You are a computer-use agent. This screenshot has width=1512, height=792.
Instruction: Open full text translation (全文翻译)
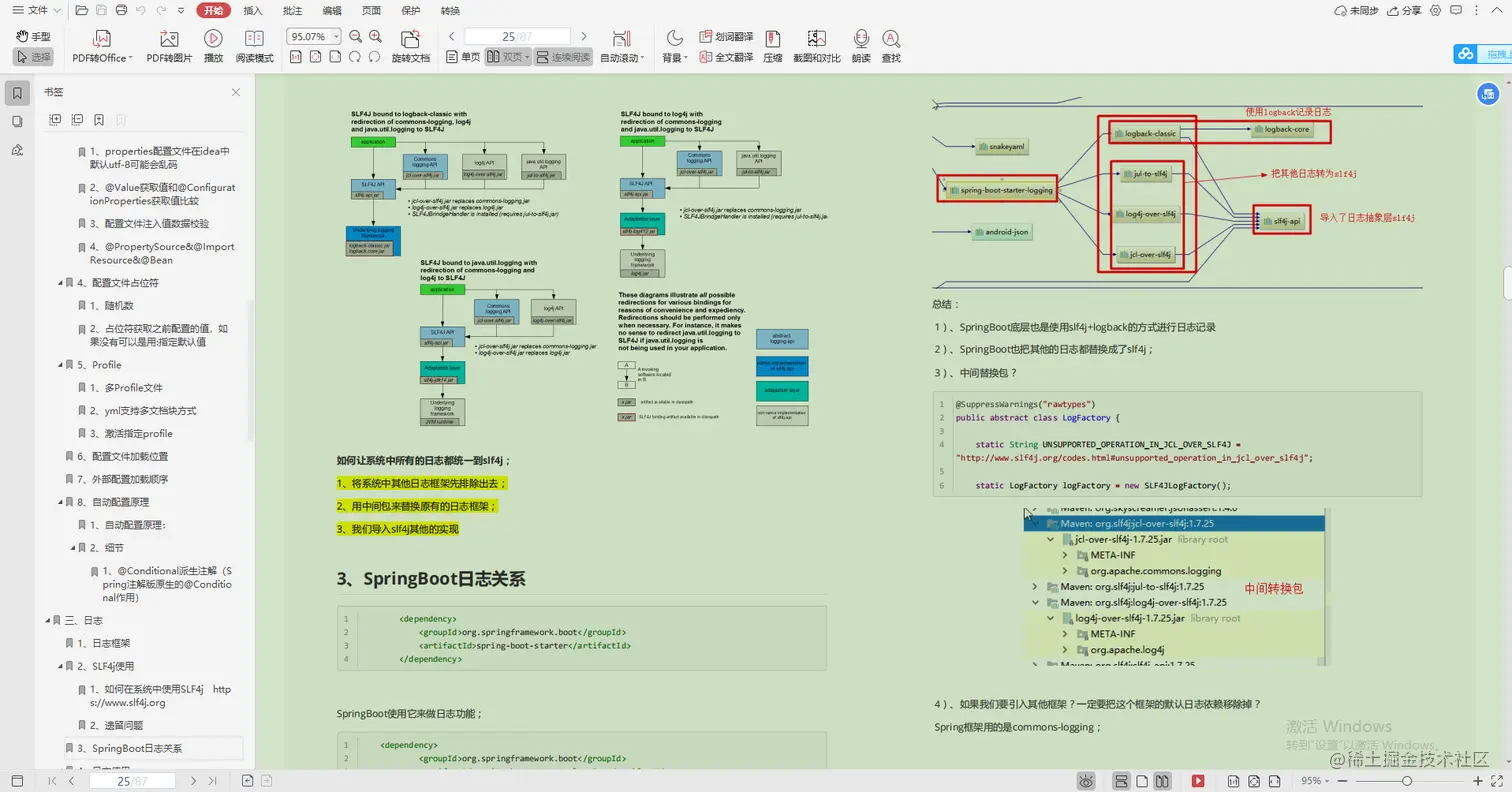point(727,57)
